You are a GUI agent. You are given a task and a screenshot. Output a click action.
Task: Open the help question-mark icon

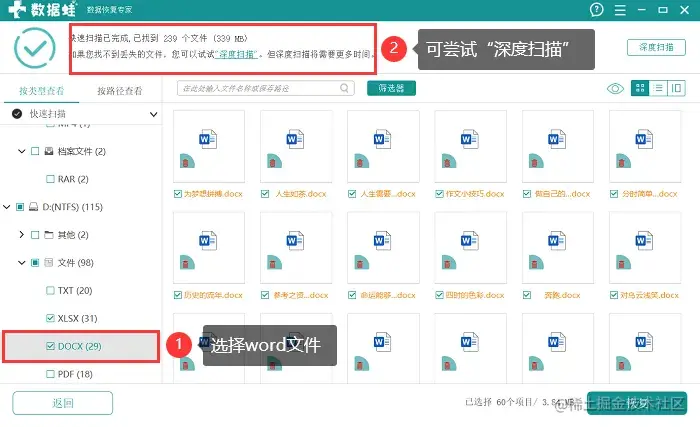(596, 9)
